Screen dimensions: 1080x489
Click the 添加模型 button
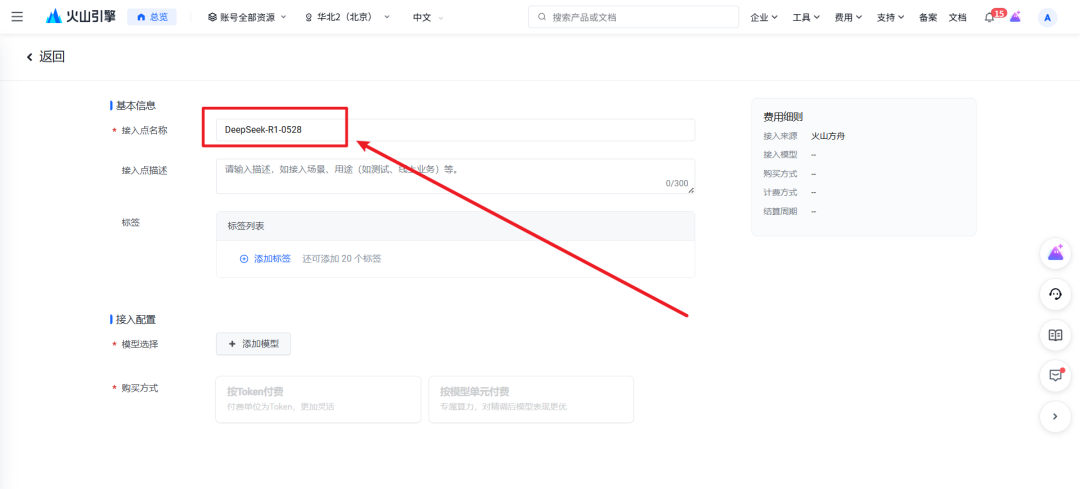pyautogui.click(x=253, y=344)
